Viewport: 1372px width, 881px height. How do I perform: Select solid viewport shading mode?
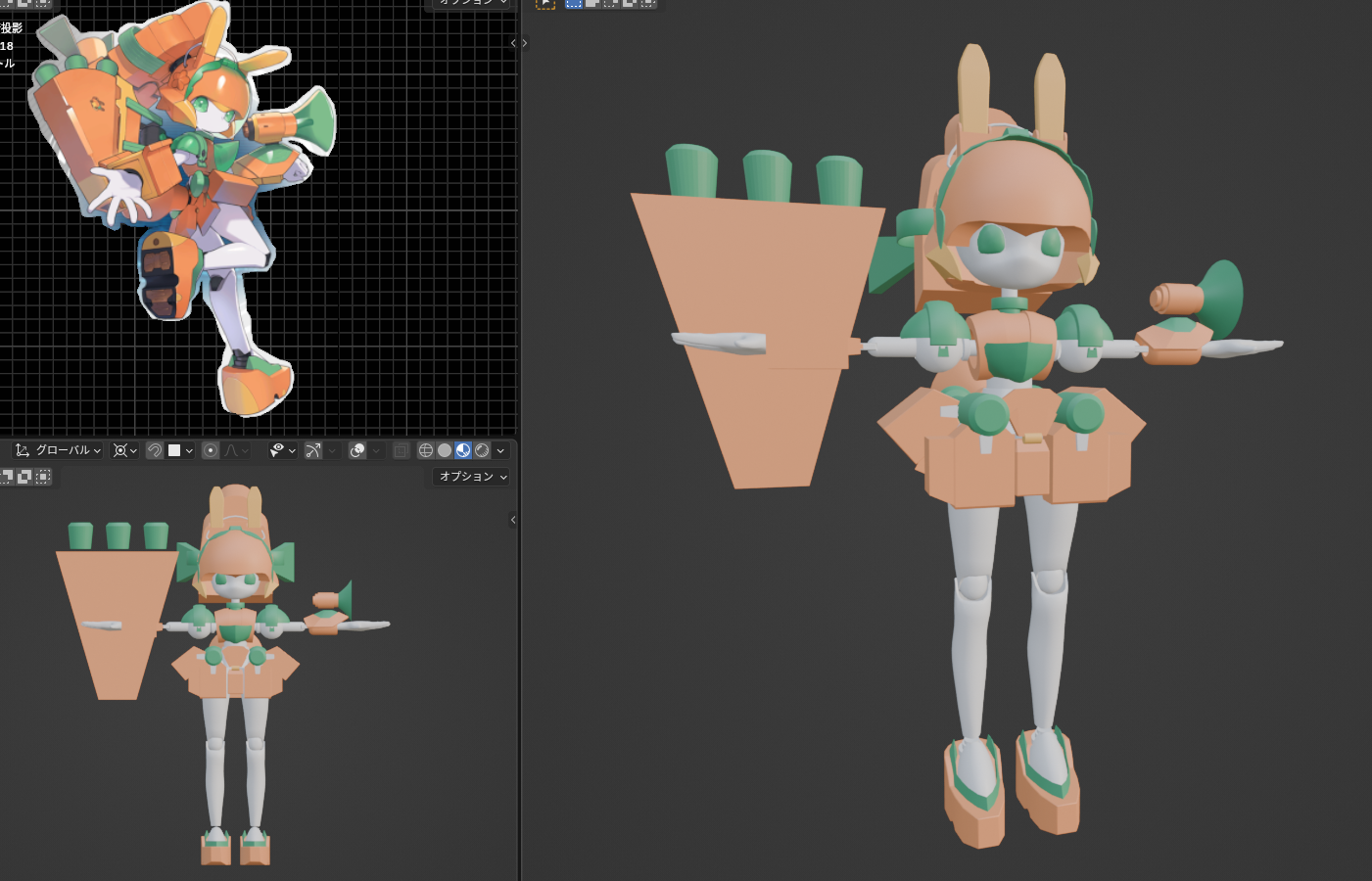[445, 450]
